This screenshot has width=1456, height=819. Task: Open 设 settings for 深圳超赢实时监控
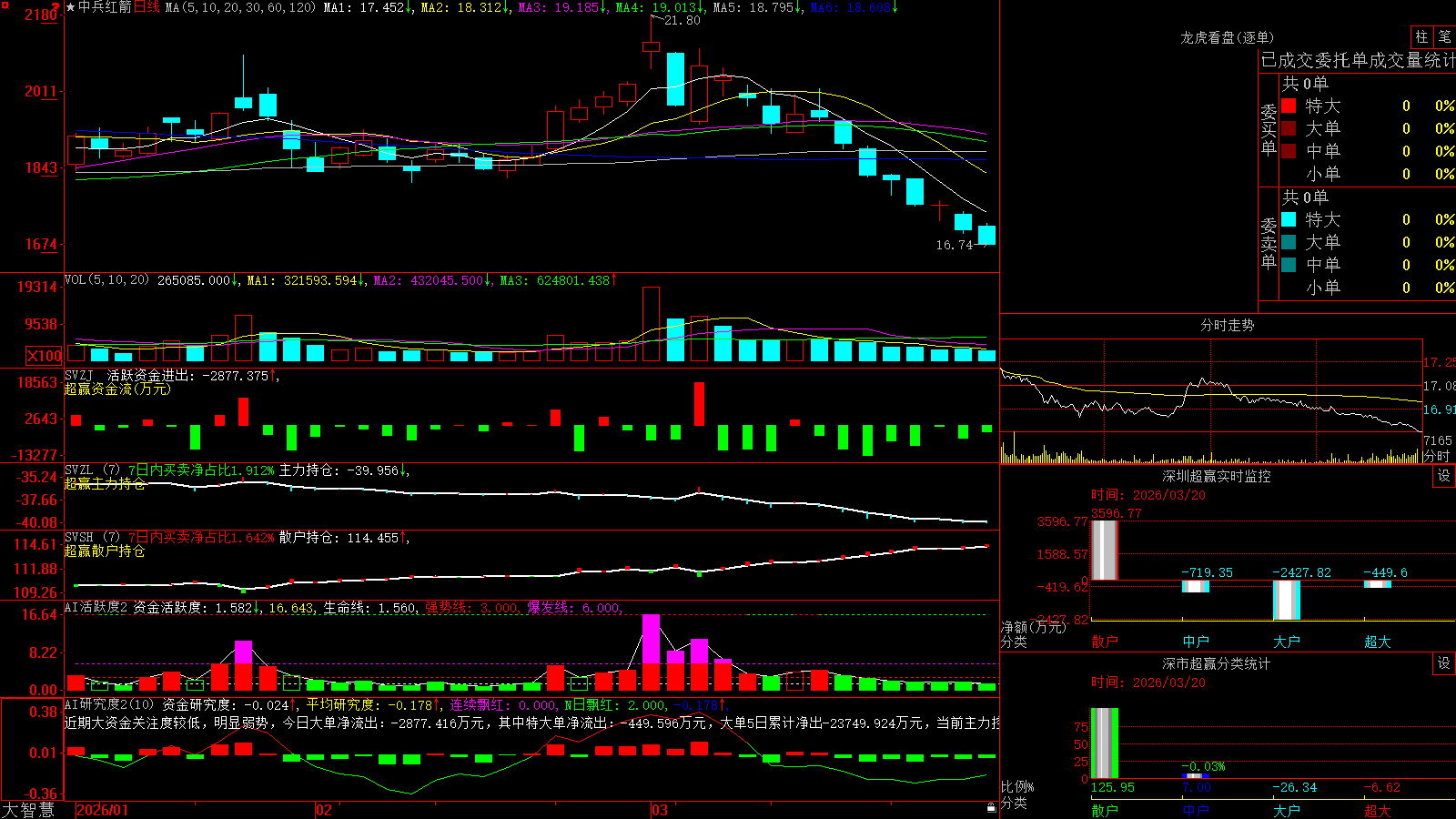click(1444, 476)
